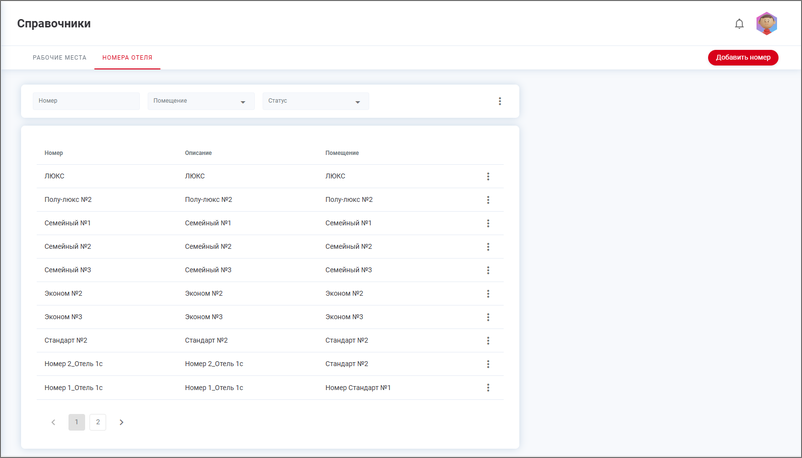The width and height of the screenshot is (802, 458).
Task: Focus the Номер search input field
Action: point(86,101)
